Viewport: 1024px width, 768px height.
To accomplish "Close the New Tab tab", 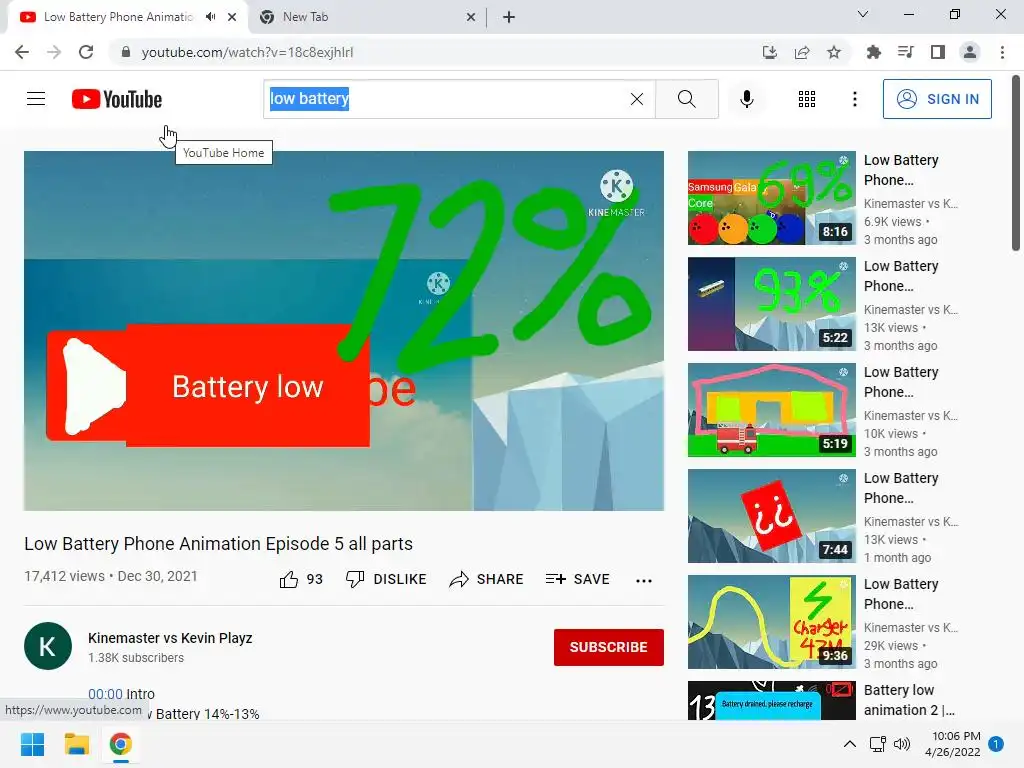I will (471, 17).
